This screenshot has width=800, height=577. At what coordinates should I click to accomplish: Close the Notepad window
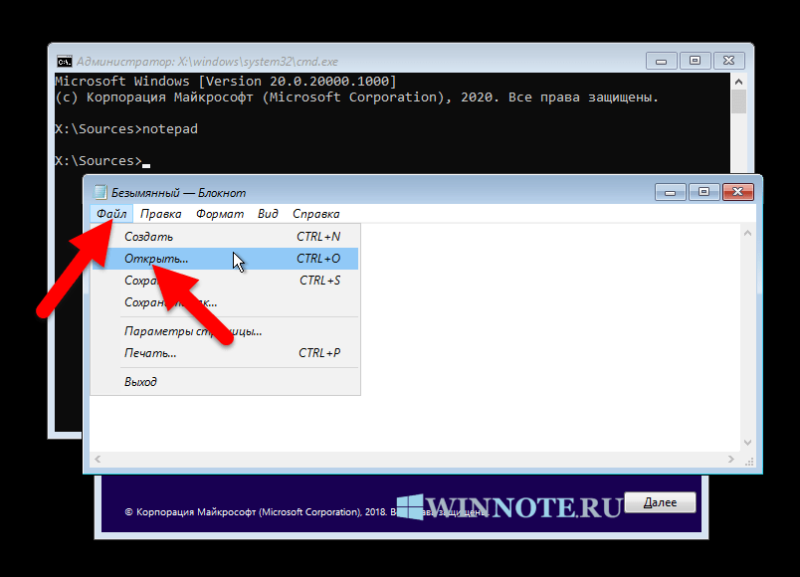click(738, 192)
